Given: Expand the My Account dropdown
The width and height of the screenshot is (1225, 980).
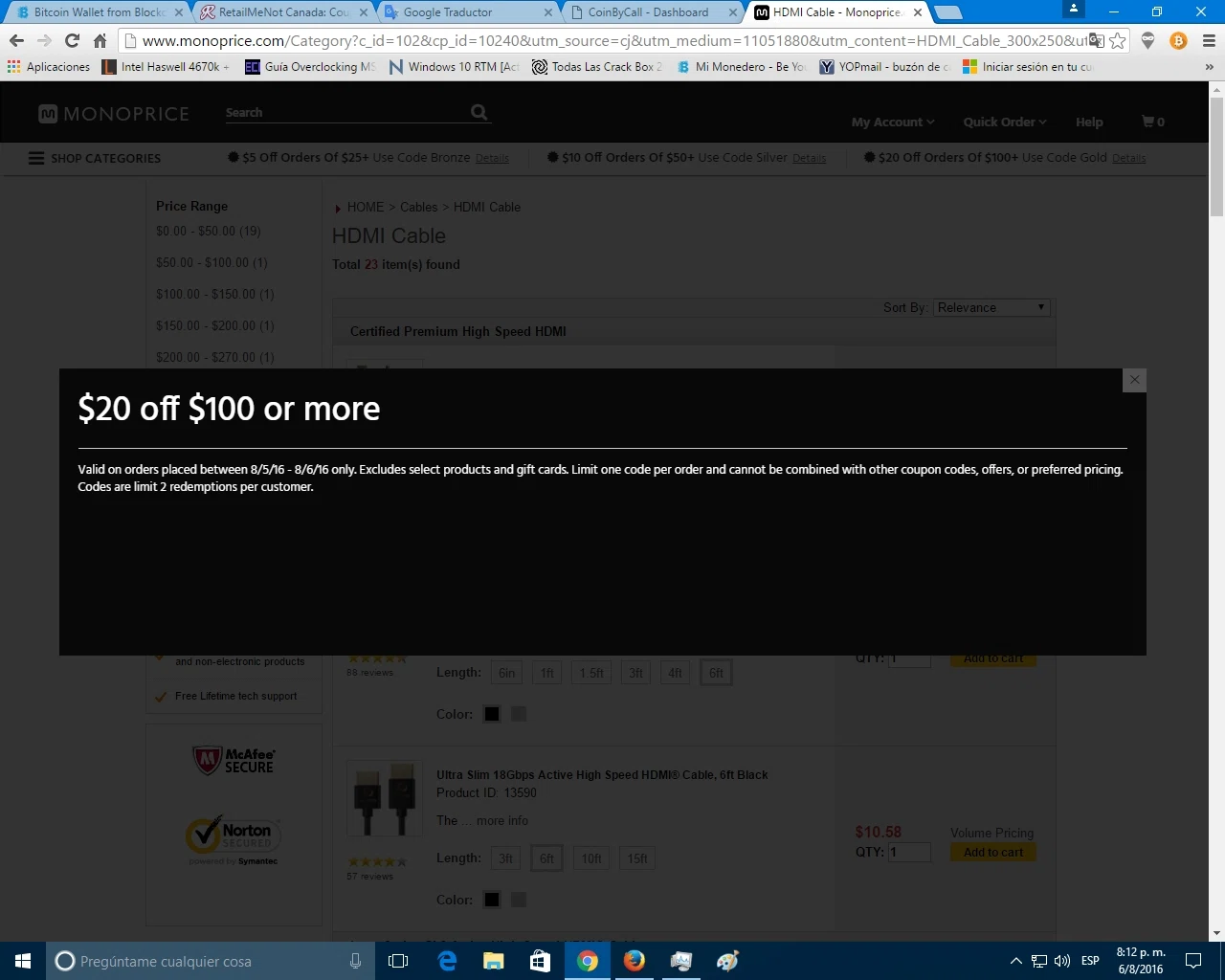Looking at the screenshot, I should point(893,122).
